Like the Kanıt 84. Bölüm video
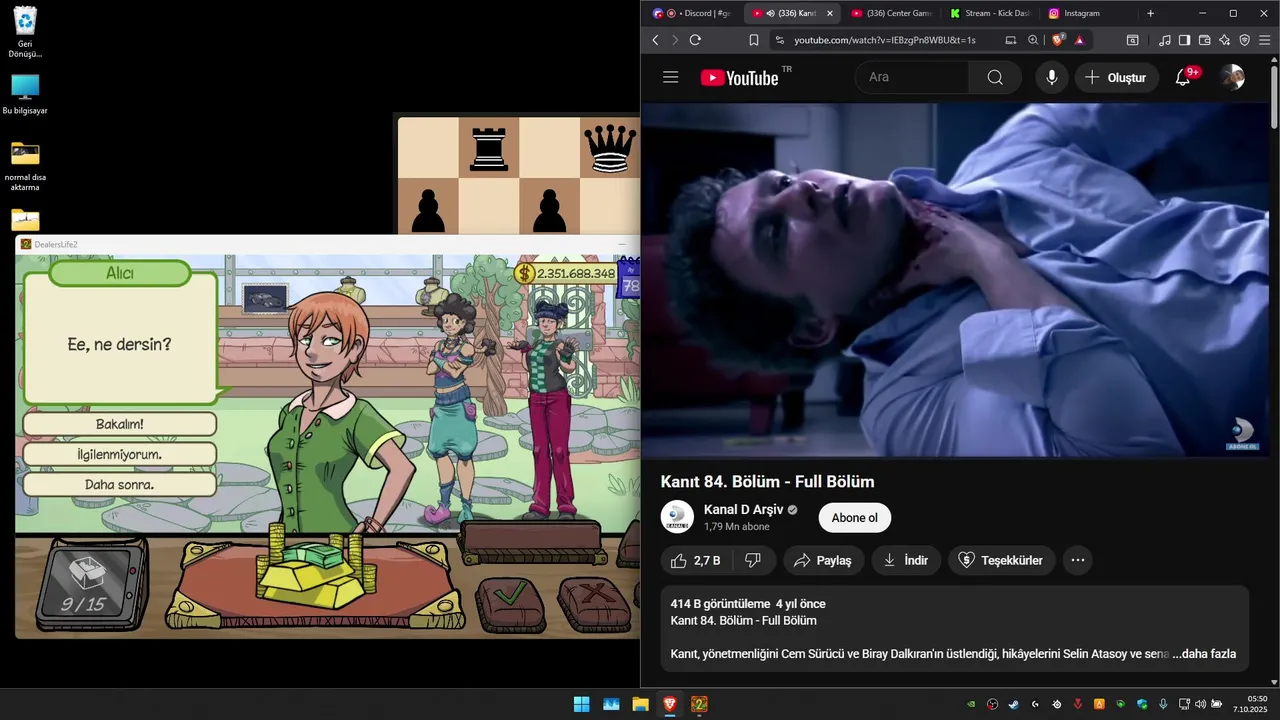The height and width of the screenshot is (720, 1280). pyautogui.click(x=695, y=560)
